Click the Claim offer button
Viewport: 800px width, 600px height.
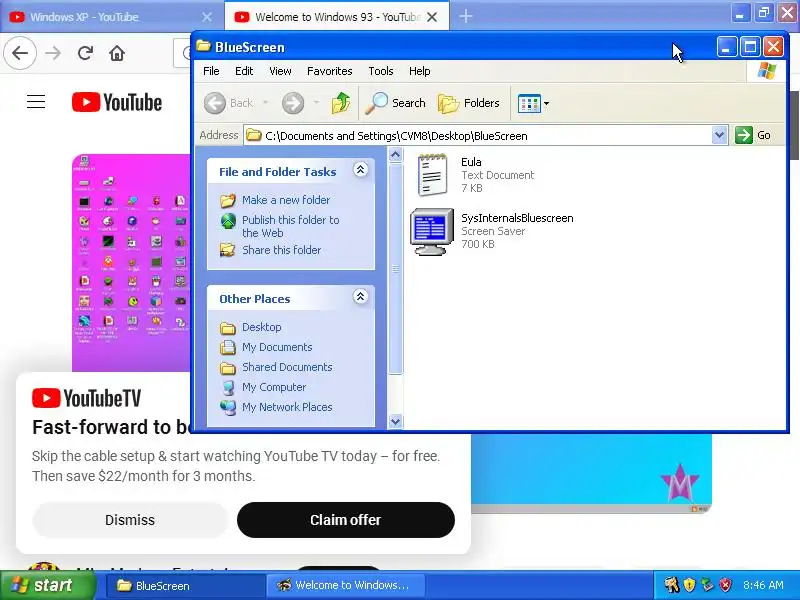(345, 520)
